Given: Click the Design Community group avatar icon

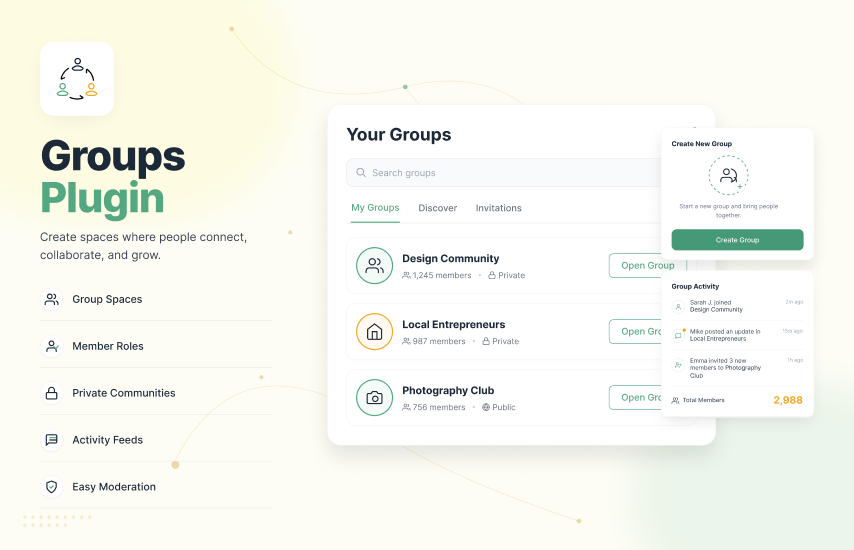Looking at the screenshot, I should [x=374, y=266].
